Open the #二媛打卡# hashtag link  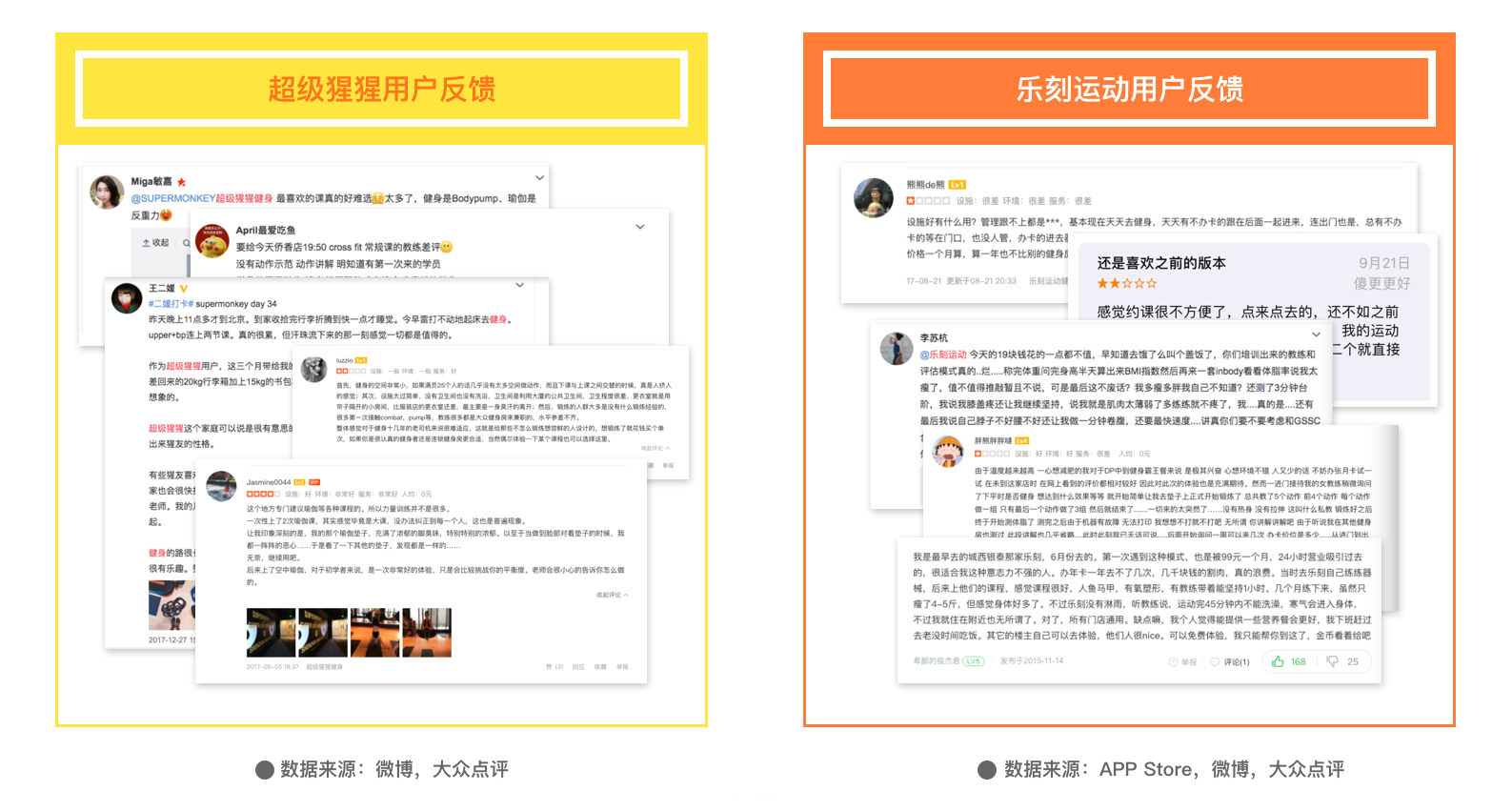click(171, 304)
